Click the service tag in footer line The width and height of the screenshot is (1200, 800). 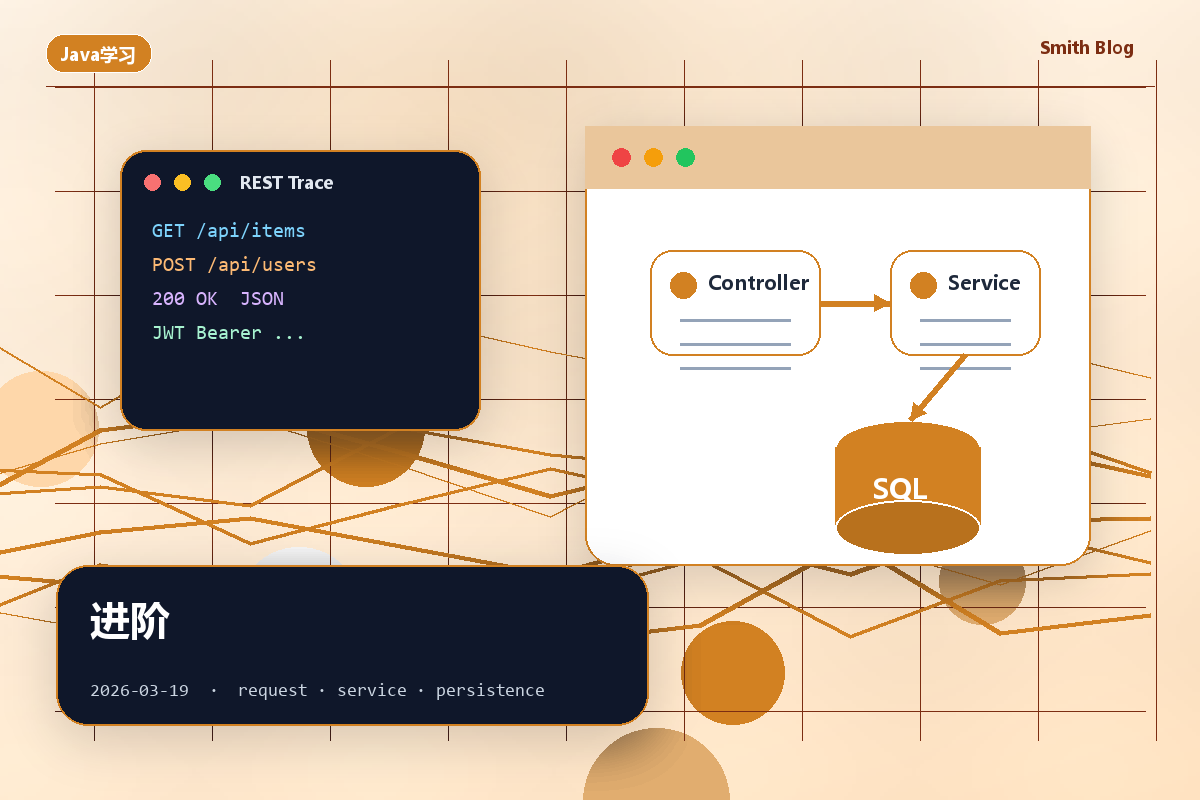[371, 691]
